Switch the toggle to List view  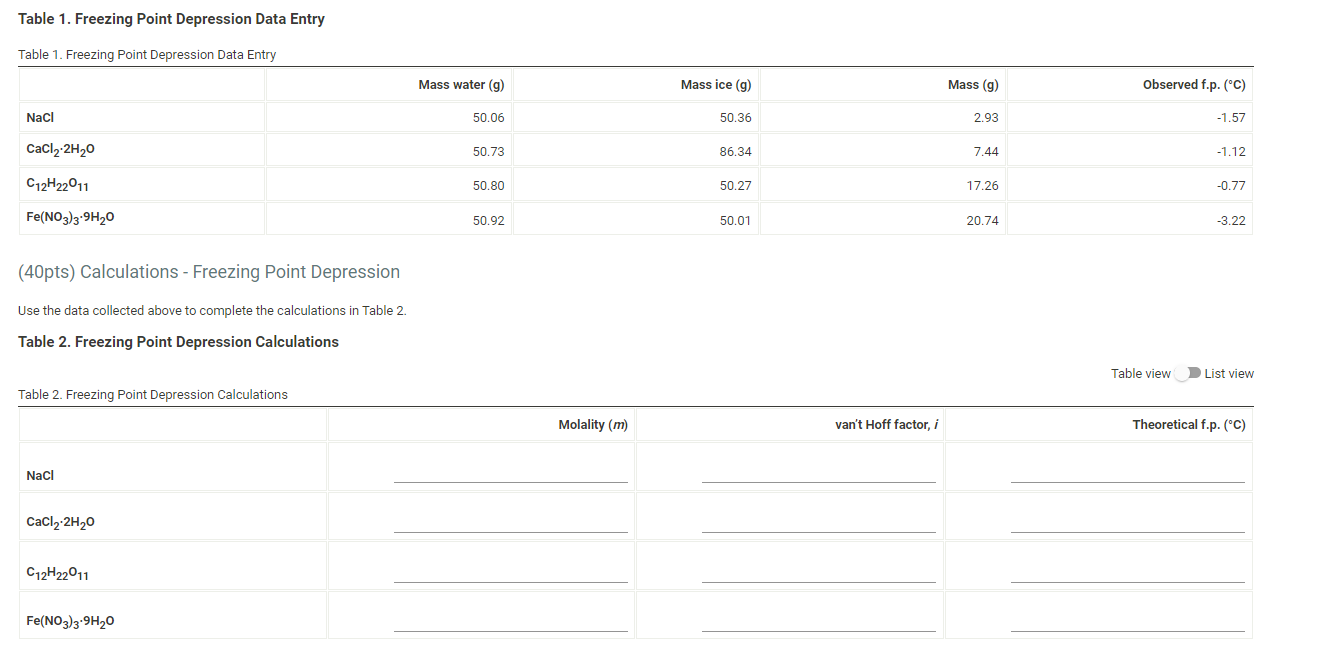pos(1189,373)
